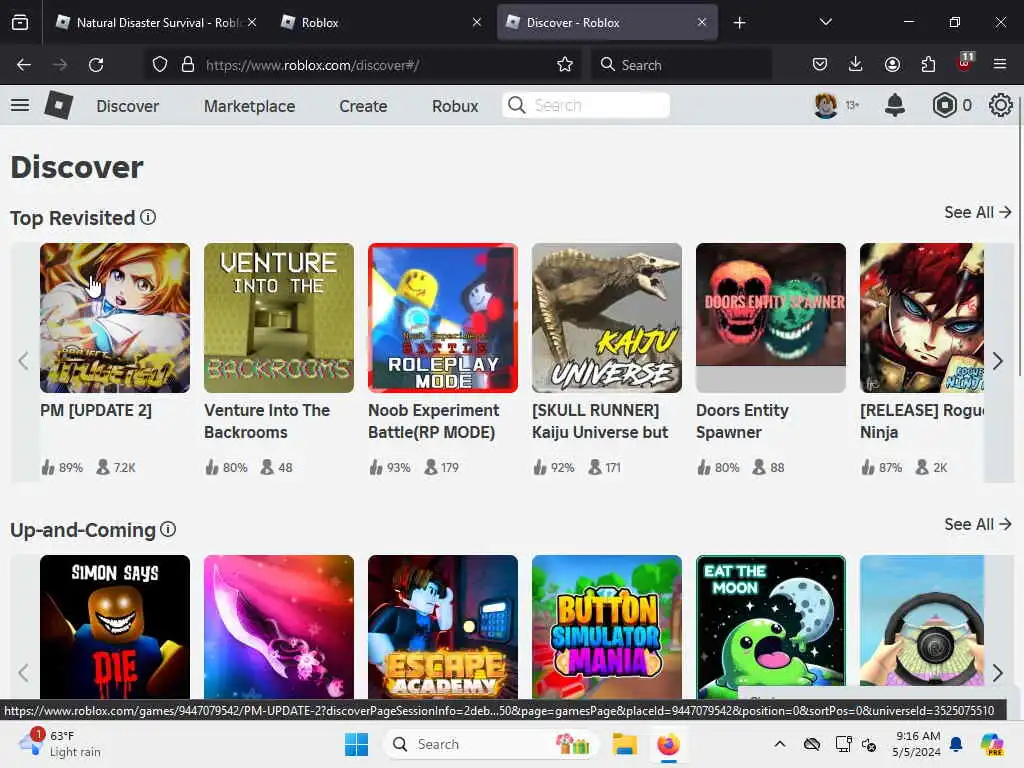Open the Roblox notifications bell
The image size is (1024, 768).
[895, 105]
